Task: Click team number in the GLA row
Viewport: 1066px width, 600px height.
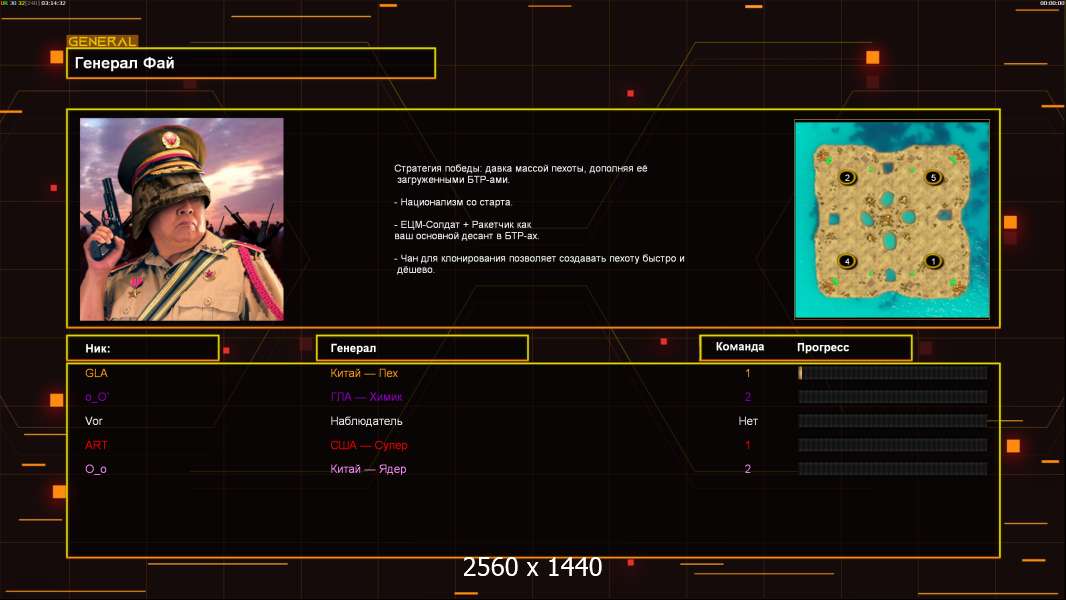Action: pyautogui.click(x=748, y=373)
